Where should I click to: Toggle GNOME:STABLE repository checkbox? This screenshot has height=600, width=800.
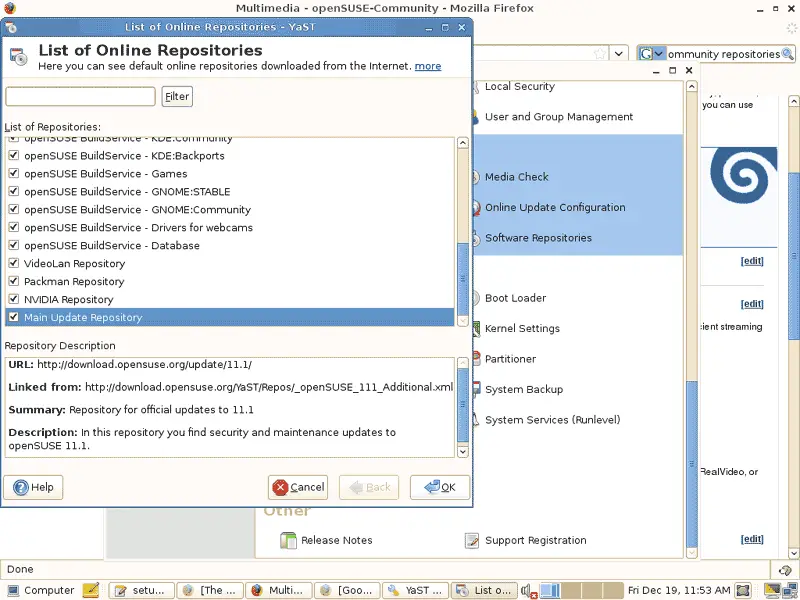coord(14,191)
